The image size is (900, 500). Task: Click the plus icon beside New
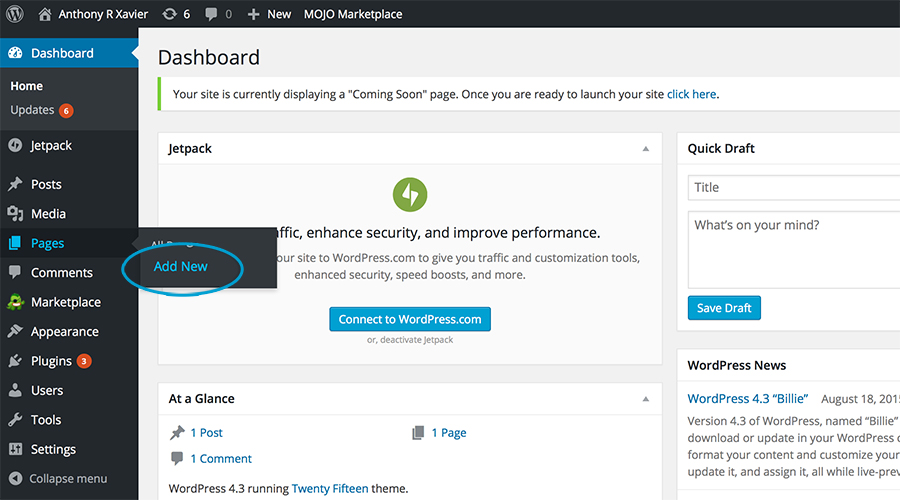point(253,14)
